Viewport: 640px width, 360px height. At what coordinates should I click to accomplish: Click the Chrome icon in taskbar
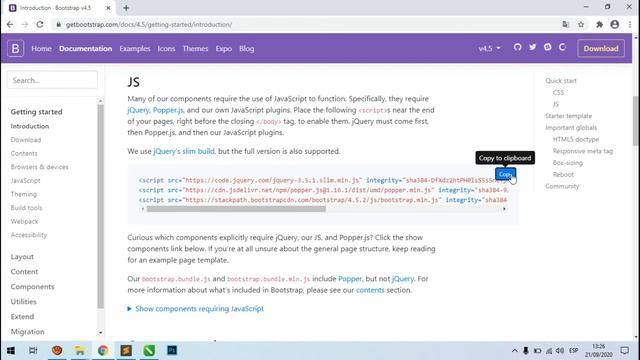click(x=103, y=351)
